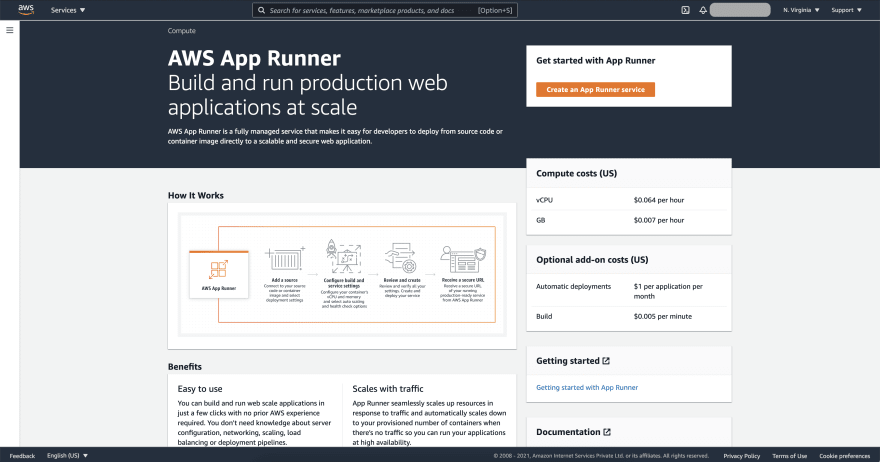Click the Automatic deployments row label
880x462 pixels.
[574, 286]
